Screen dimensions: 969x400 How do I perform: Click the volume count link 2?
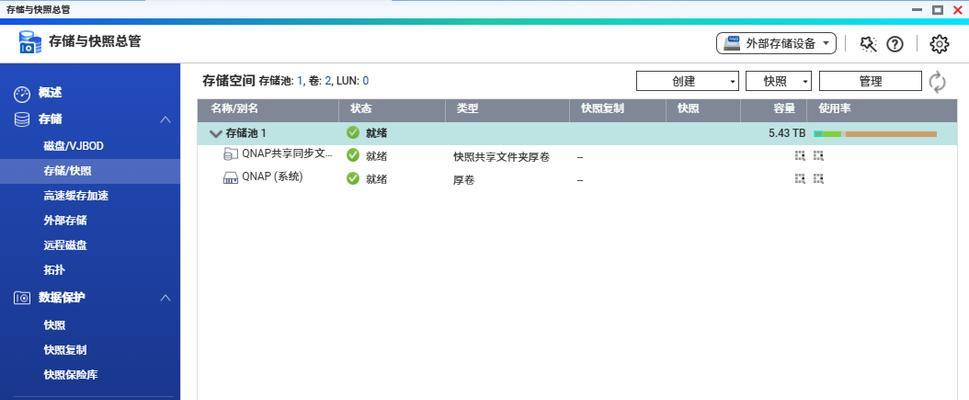328,81
